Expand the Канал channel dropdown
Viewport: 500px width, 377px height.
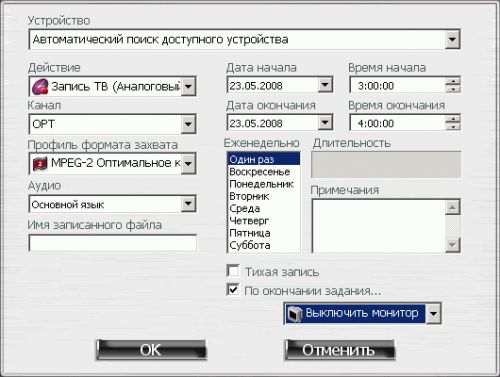tap(188, 124)
